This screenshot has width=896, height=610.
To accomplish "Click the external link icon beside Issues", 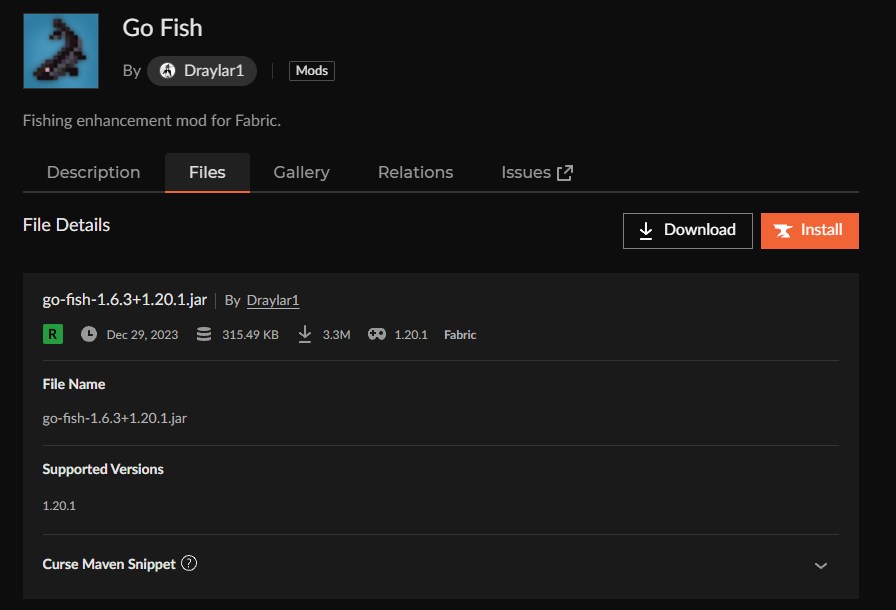I will pyautogui.click(x=565, y=172).
